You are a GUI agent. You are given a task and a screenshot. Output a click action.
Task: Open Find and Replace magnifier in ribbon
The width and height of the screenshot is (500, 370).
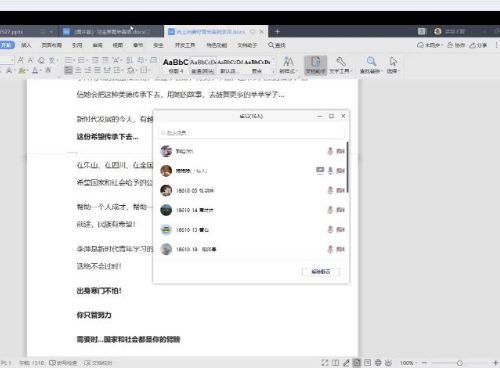pyautogui.click(x=370, y=65)
